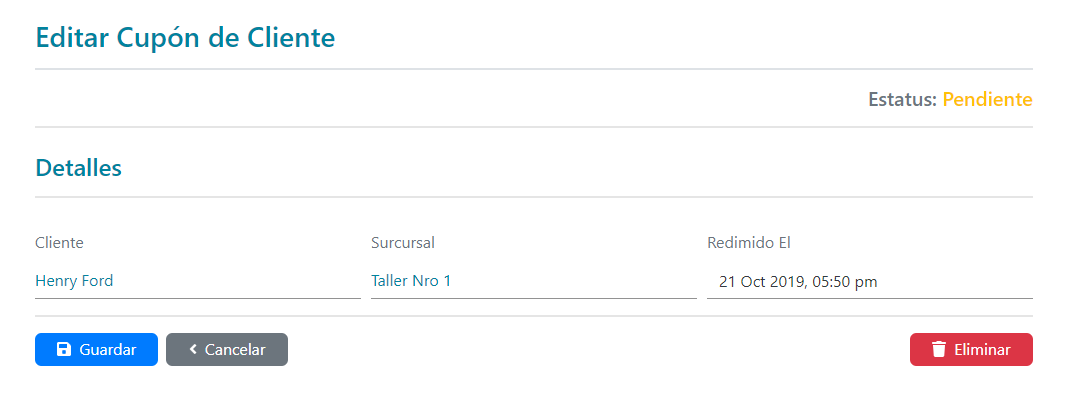Viewport: 1069px width, 408px height.
Task: Open the Taller Nro 1 branch link
Action: point(411,281)
